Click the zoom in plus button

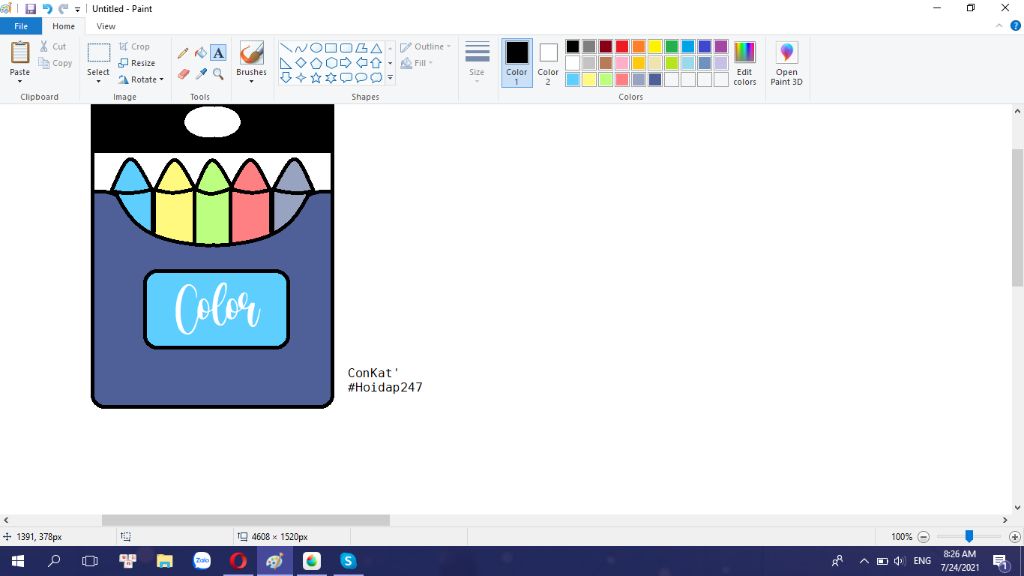point(1014,537)
